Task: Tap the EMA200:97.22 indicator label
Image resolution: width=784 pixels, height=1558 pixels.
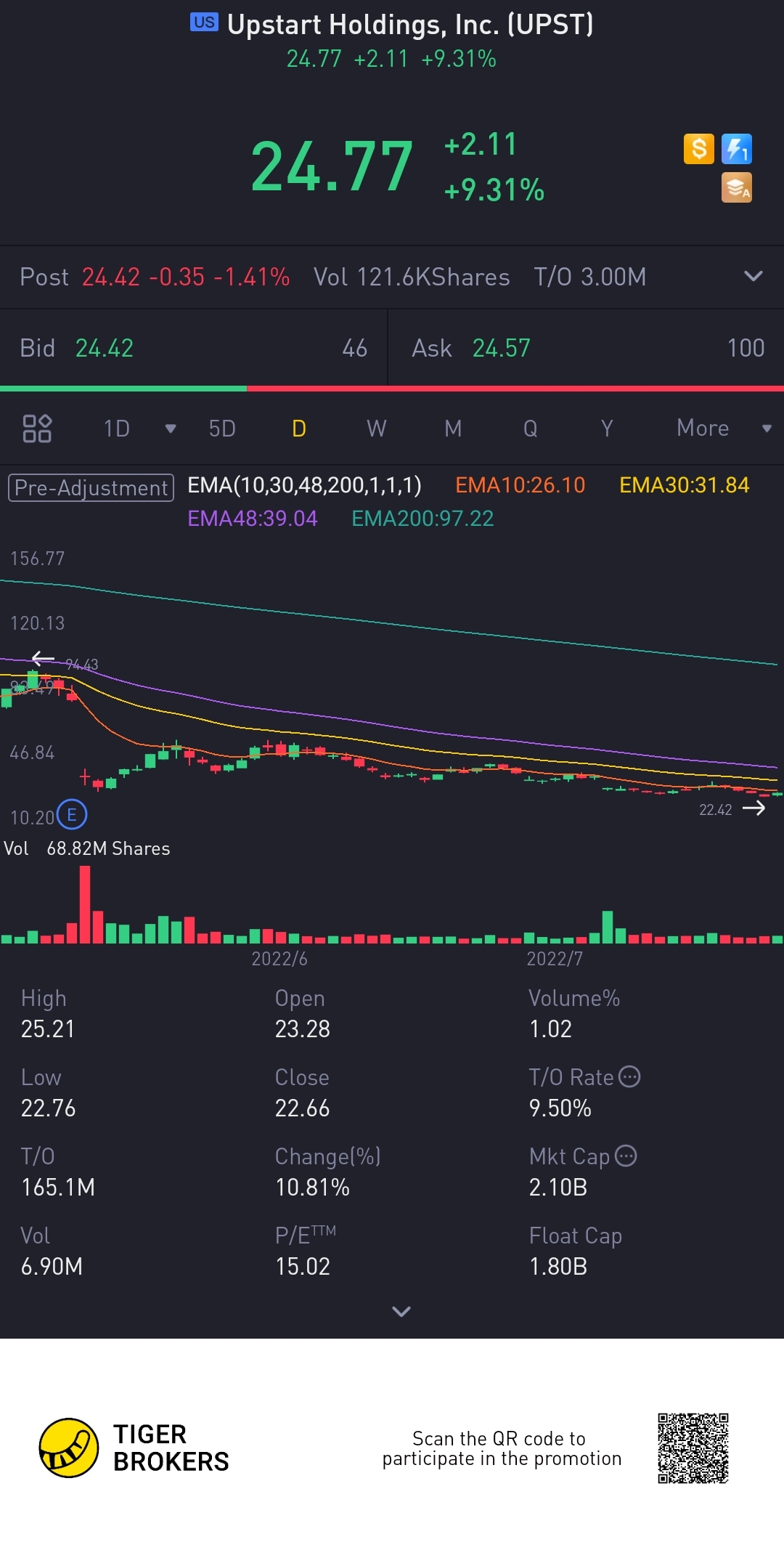Action: [x=422, y=519]
